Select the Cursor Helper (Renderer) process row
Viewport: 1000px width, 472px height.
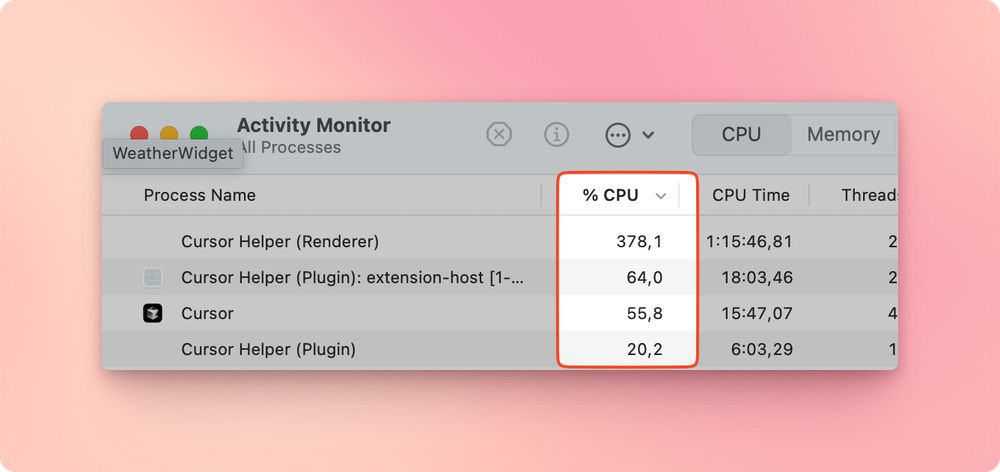coord(500,242)
